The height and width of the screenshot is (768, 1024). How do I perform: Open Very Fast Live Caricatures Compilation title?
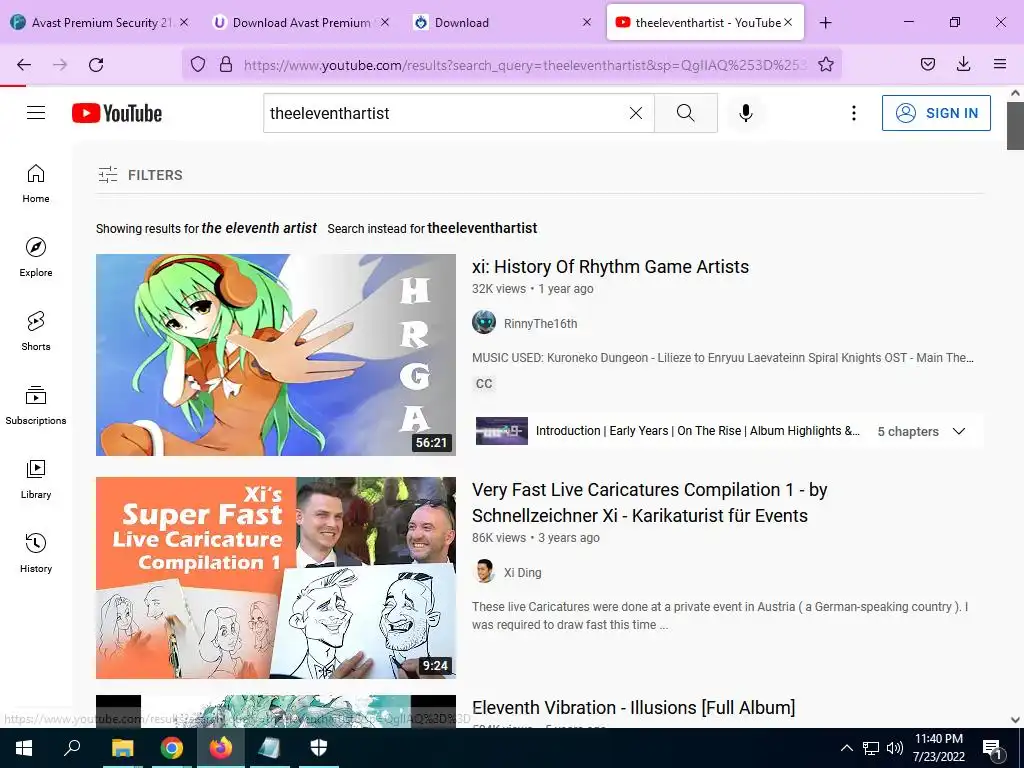coord(650,502)
